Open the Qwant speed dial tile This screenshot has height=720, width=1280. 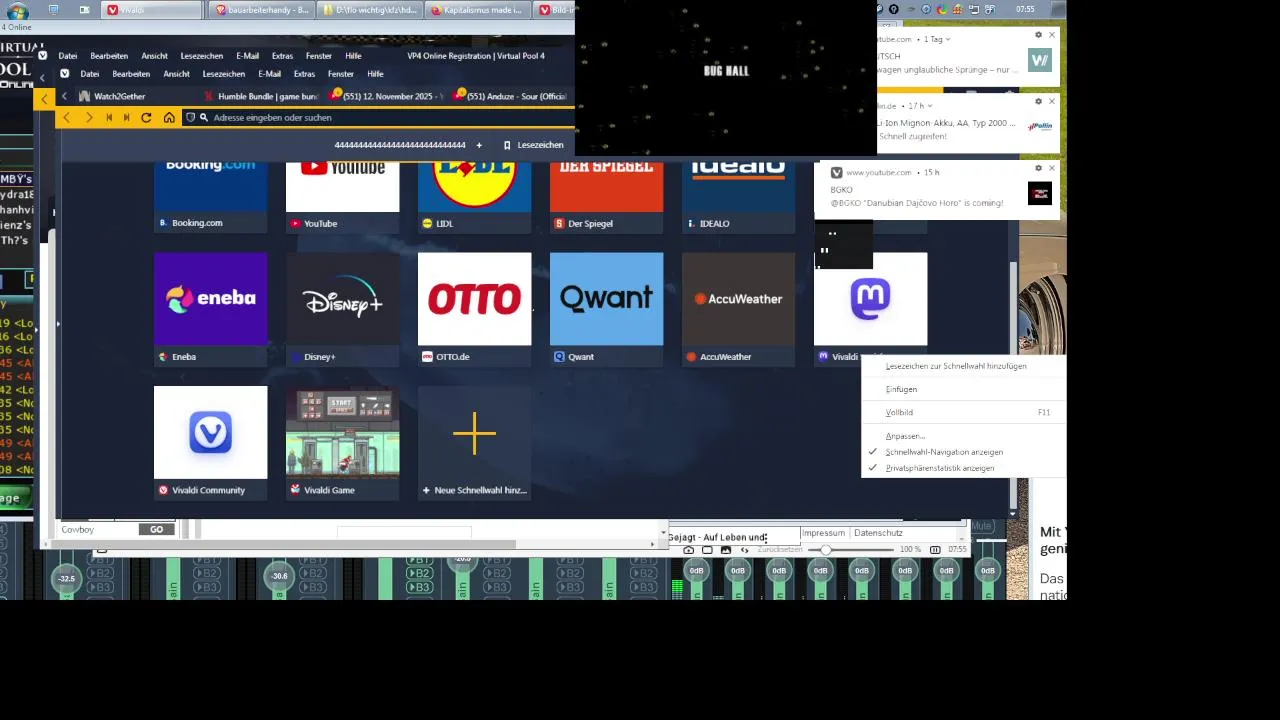pos(606,309)
